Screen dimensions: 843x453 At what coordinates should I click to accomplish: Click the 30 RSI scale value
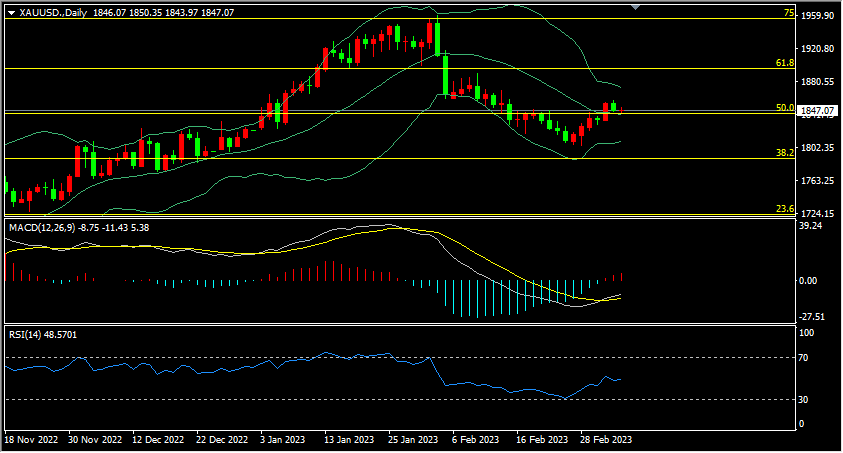[x=804, y=400]
